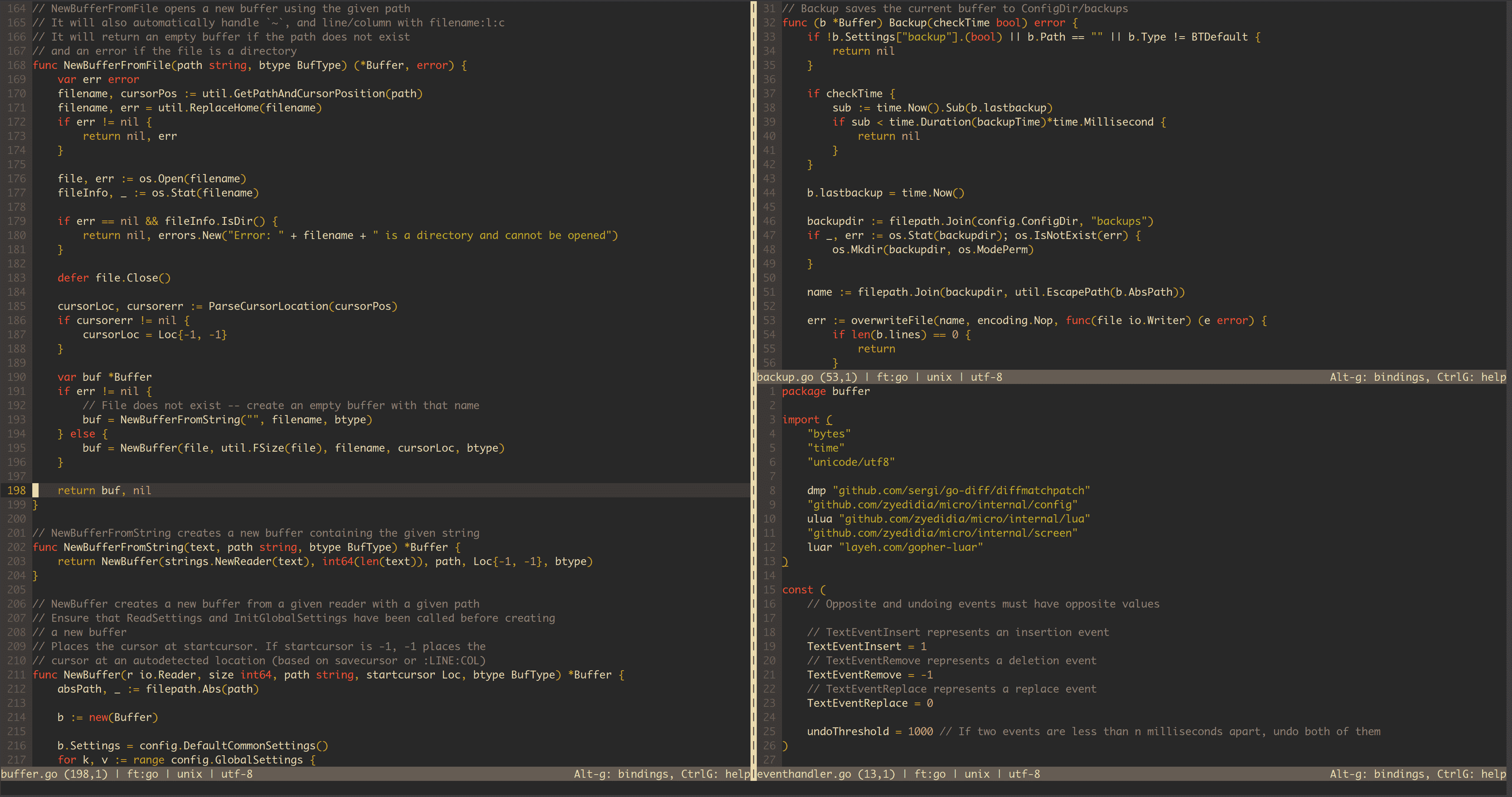Click the 'Backup saves the current buffer' comment
The height and width of the screenshot is (797, 1512).
coord(955,9)
